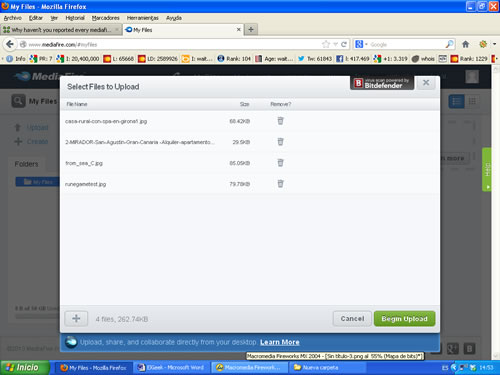500x375 pixels.
Task: Open the Herramientas menu
Action: coord(143,18)
